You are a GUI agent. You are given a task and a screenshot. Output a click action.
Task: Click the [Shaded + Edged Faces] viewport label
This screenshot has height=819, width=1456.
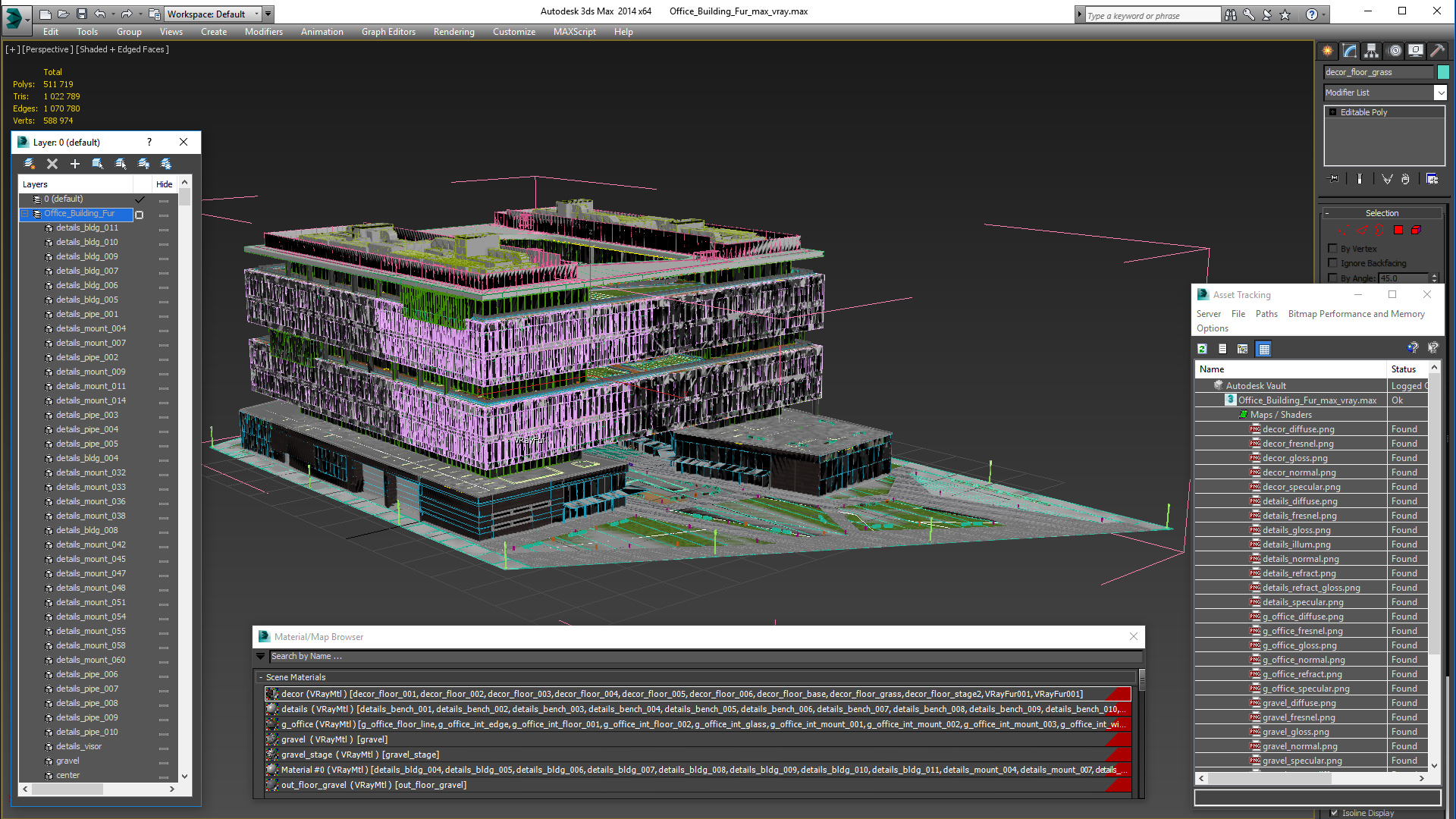(x=122, y=49)
